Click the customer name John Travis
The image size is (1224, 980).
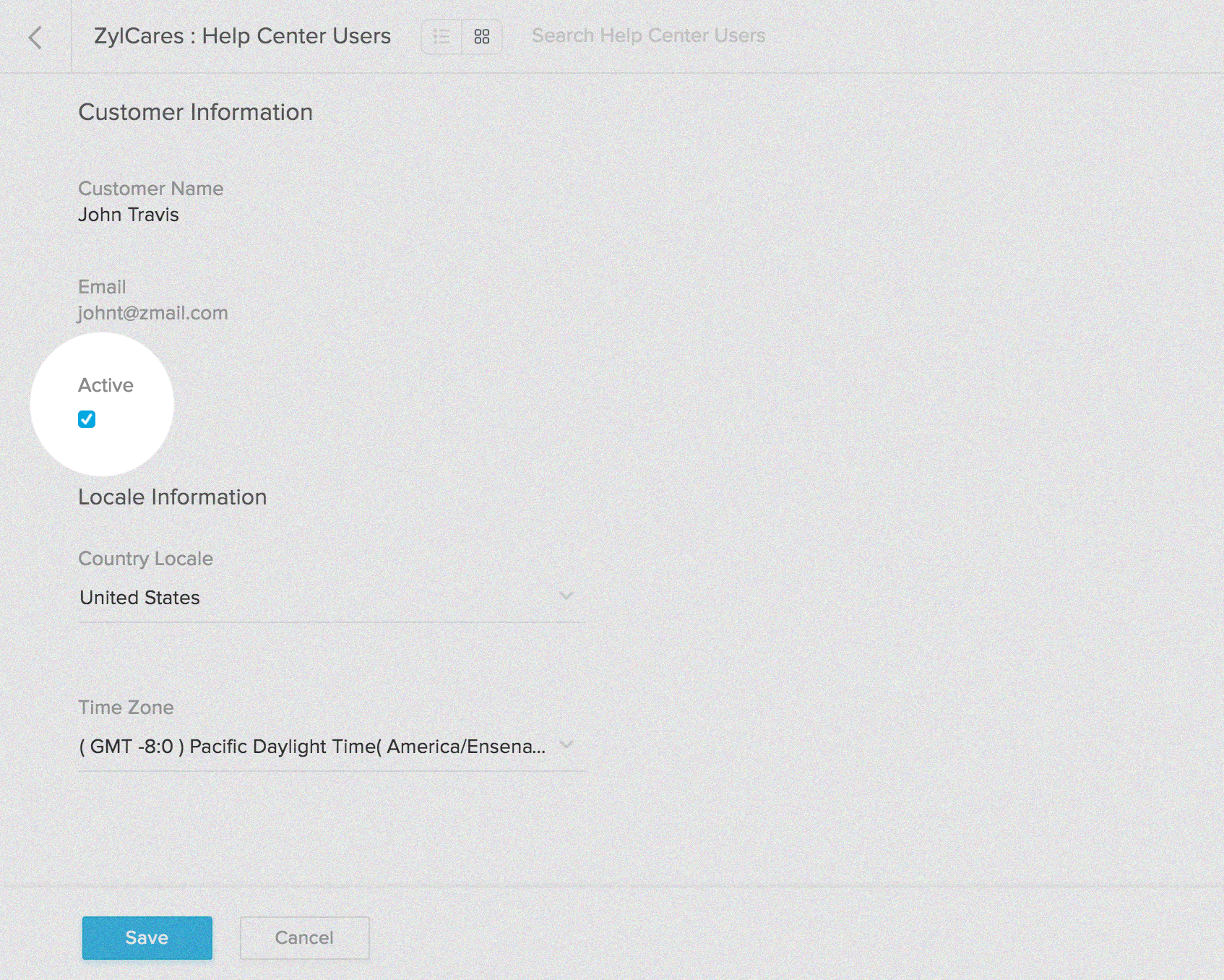coord(129,215)
